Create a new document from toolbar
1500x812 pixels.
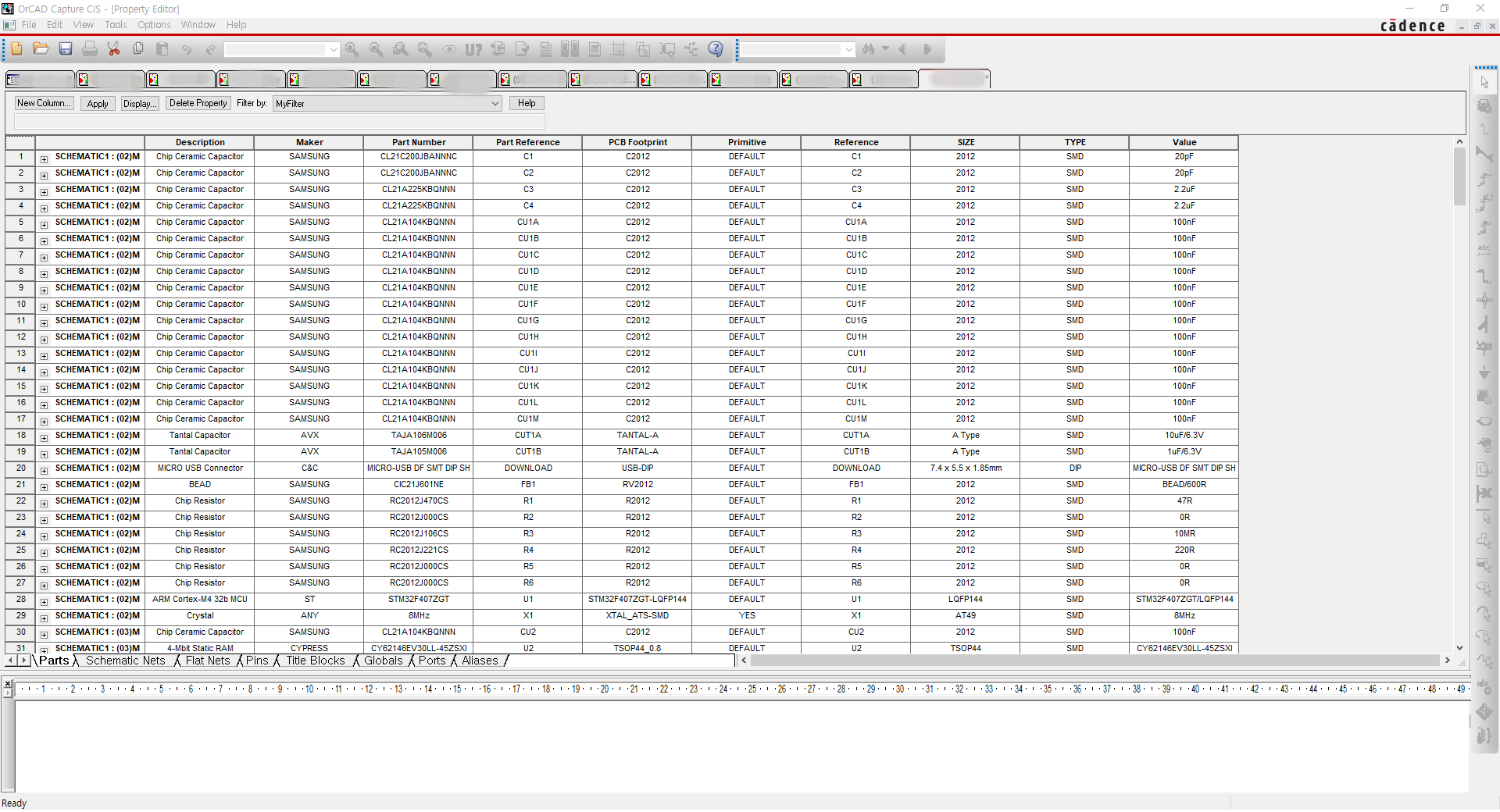(x=16, y=49)
